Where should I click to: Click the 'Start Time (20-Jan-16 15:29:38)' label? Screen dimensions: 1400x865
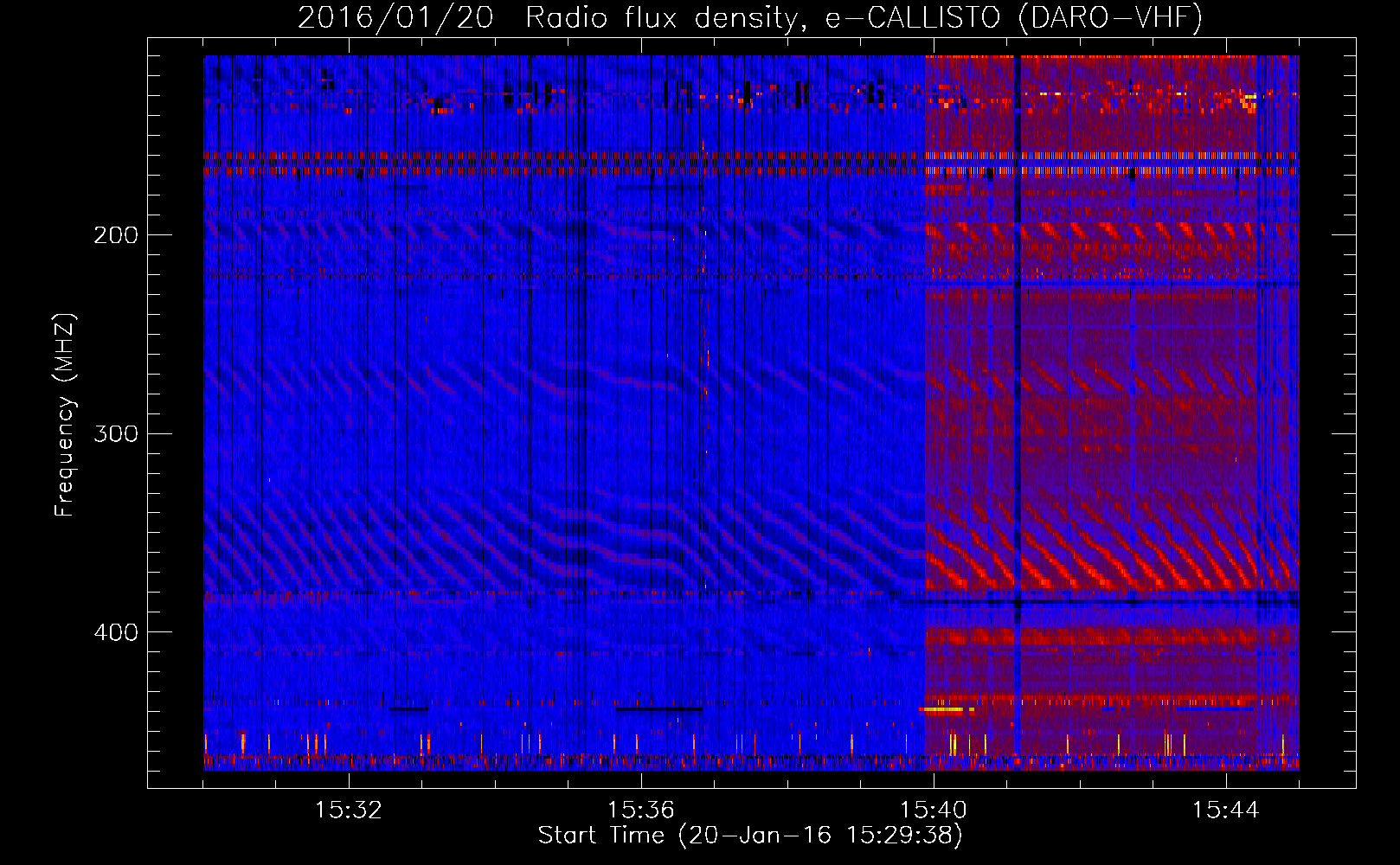(750, 836)
